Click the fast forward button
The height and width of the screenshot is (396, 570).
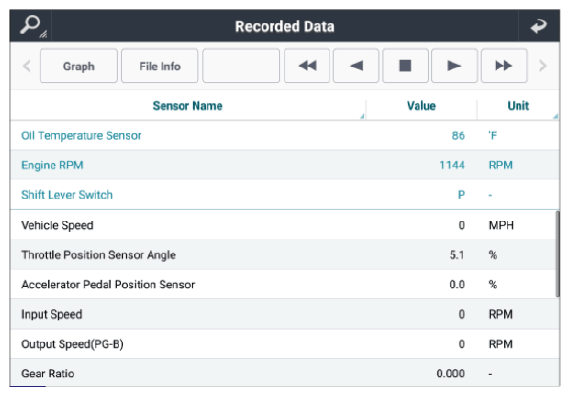(x=504, y=66)
